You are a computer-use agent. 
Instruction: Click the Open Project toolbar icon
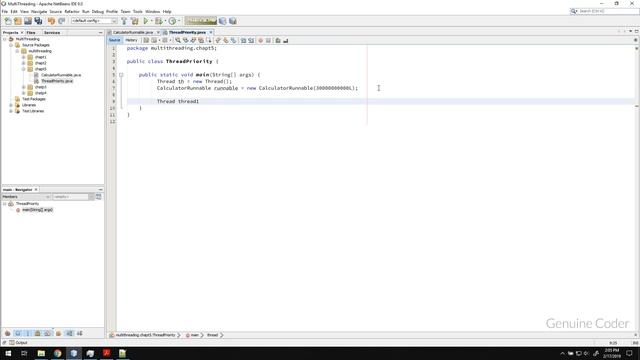pos(28,21)
